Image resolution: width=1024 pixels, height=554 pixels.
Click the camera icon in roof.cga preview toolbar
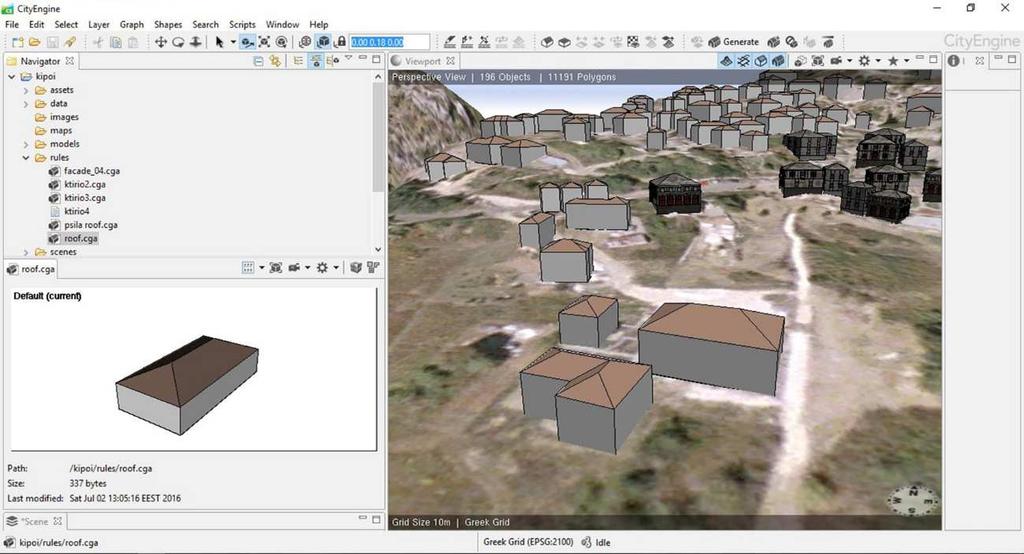coord(295,268)
